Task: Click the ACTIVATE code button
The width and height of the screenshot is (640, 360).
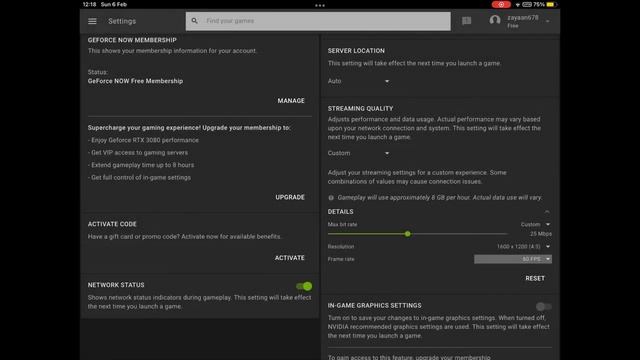Action: point(289,258)
